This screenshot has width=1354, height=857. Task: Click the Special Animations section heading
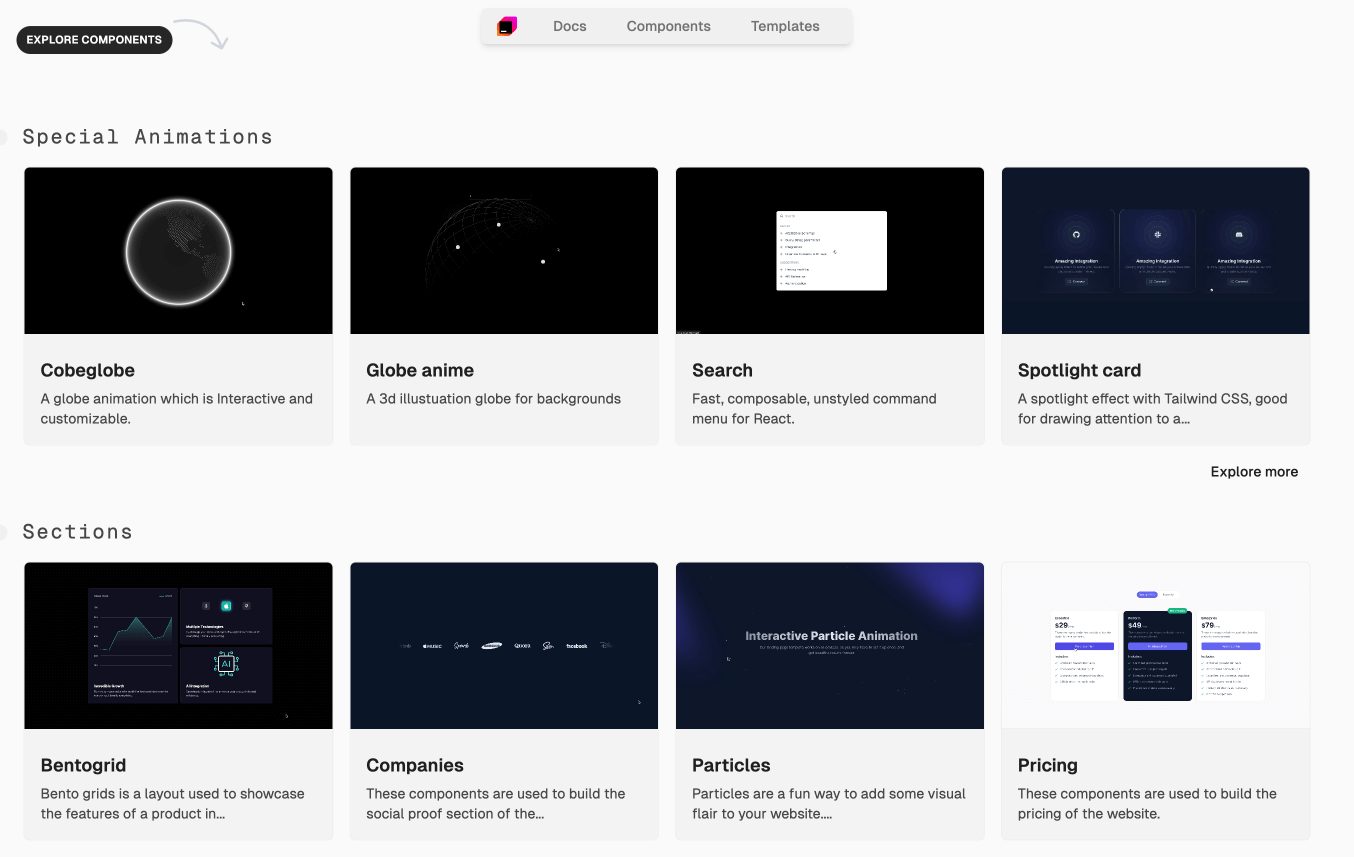click(x=147, y=137)
